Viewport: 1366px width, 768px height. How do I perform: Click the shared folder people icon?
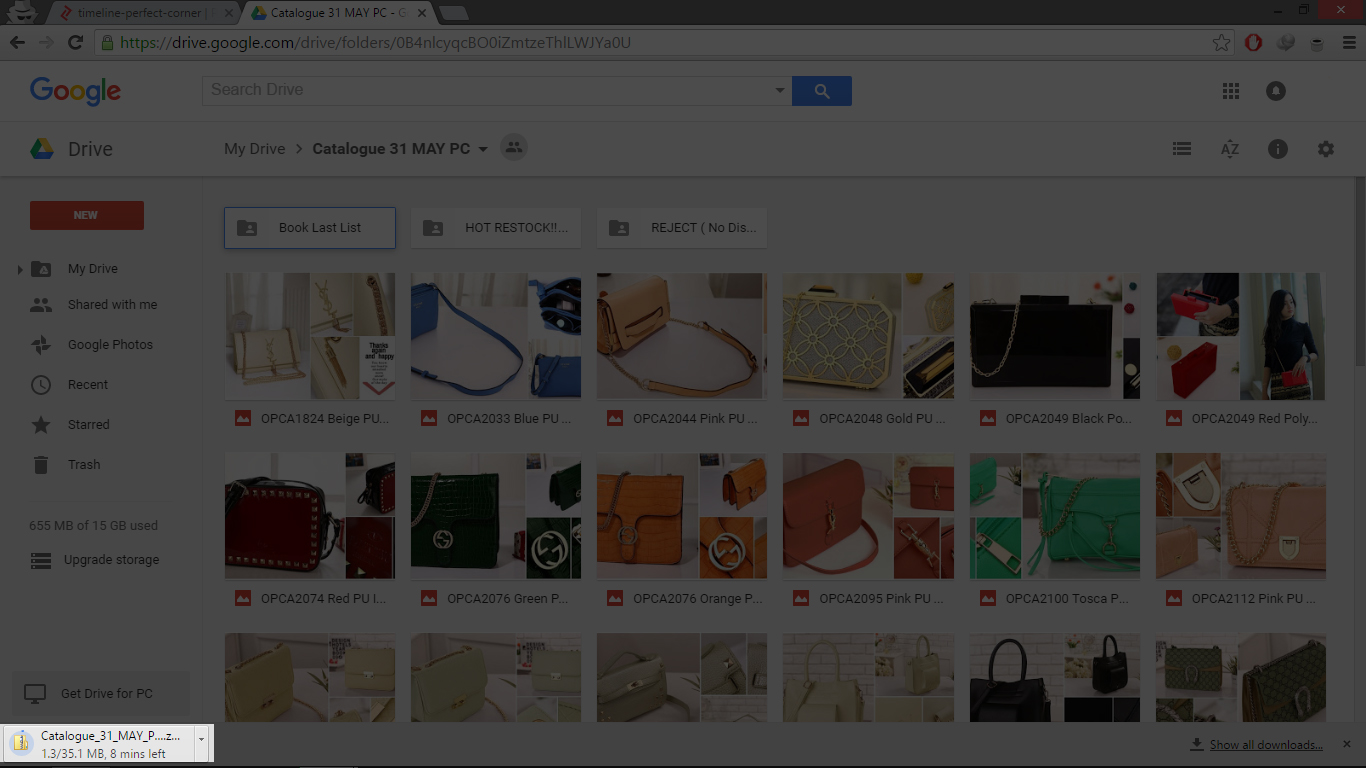(x=513, y=148)
